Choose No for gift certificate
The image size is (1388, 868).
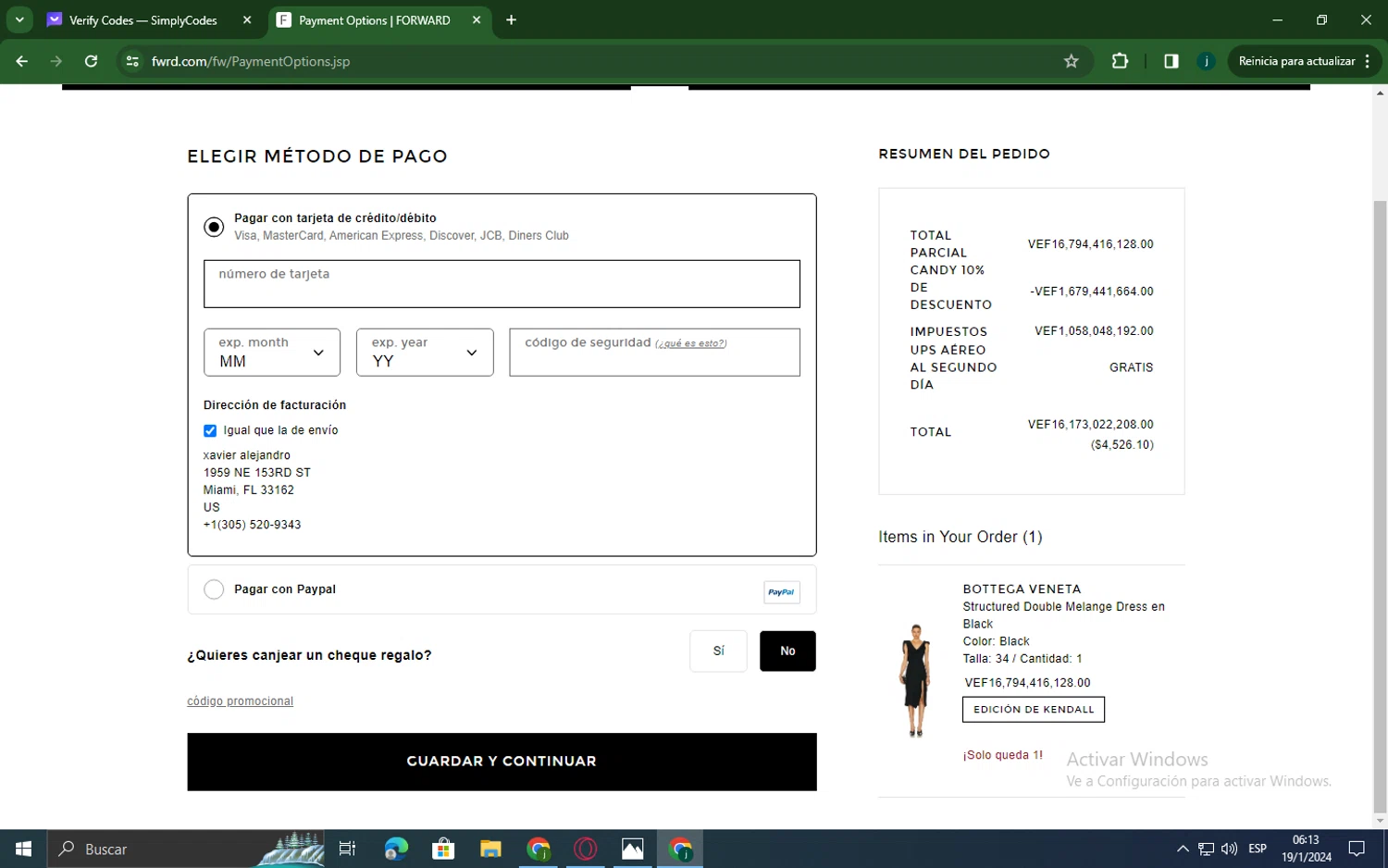pyautogui.click(x=787, y=651)
